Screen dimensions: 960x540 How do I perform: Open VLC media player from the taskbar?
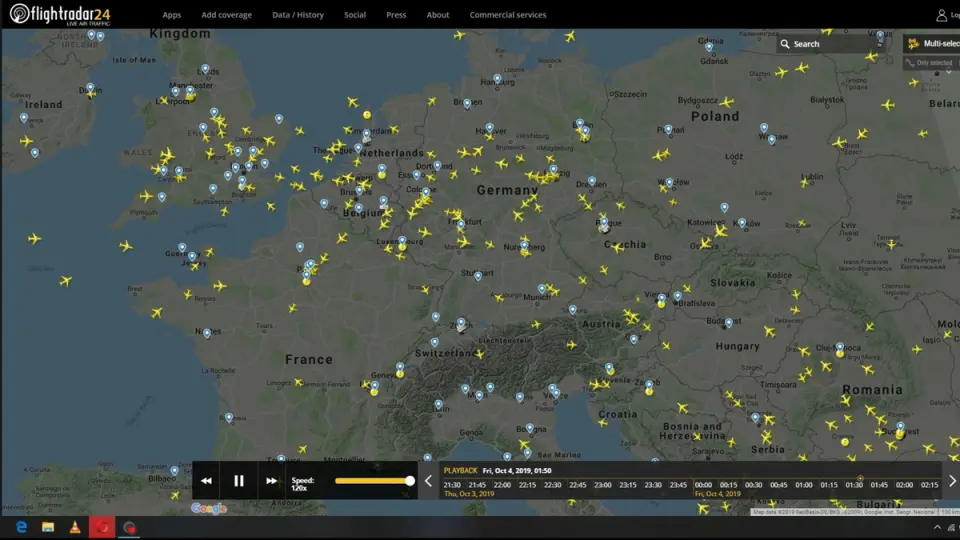tap(74, 527)
